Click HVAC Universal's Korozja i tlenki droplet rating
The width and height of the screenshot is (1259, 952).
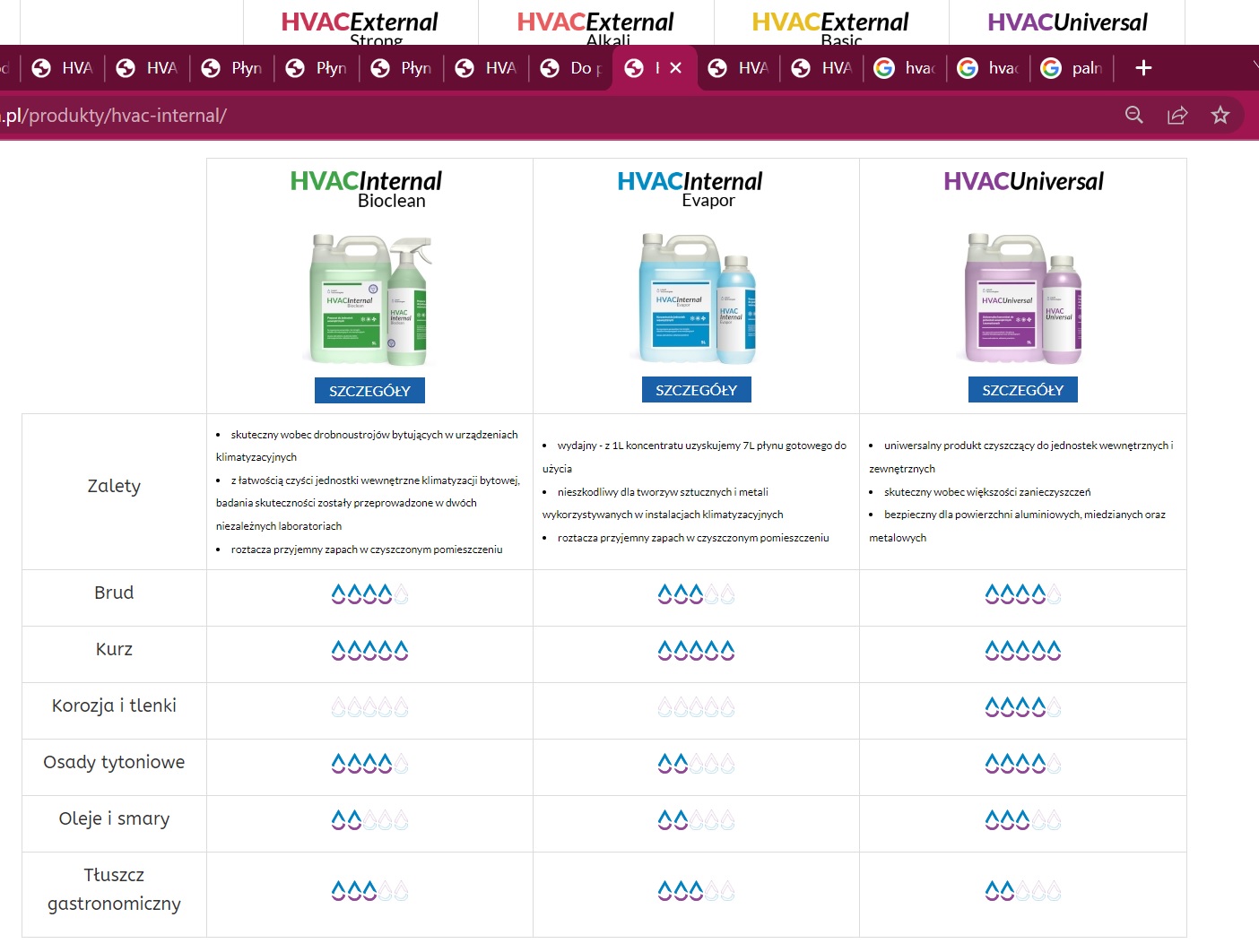pos(1022,707)
